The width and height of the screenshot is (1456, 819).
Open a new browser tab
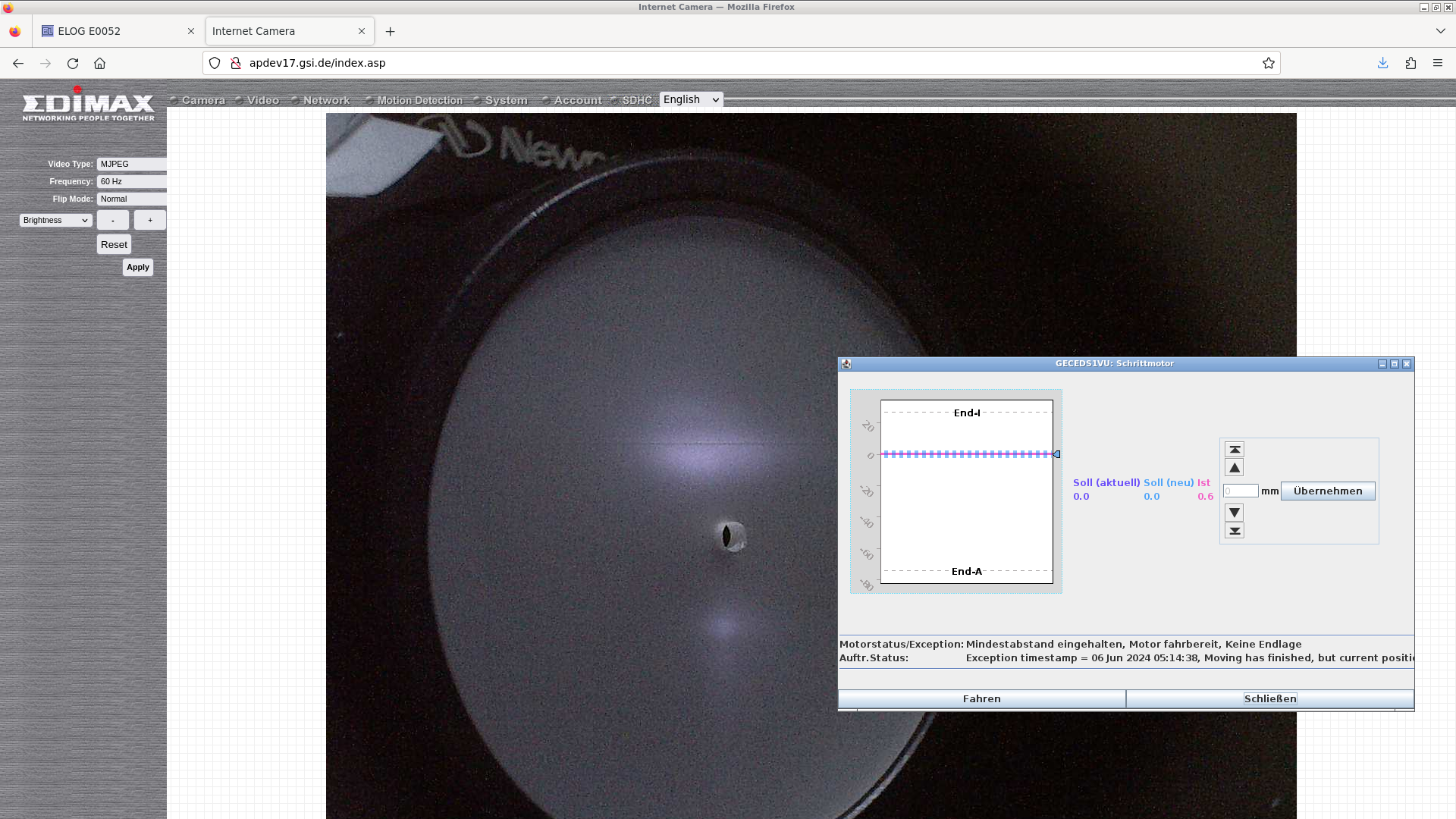click(390, 31)
